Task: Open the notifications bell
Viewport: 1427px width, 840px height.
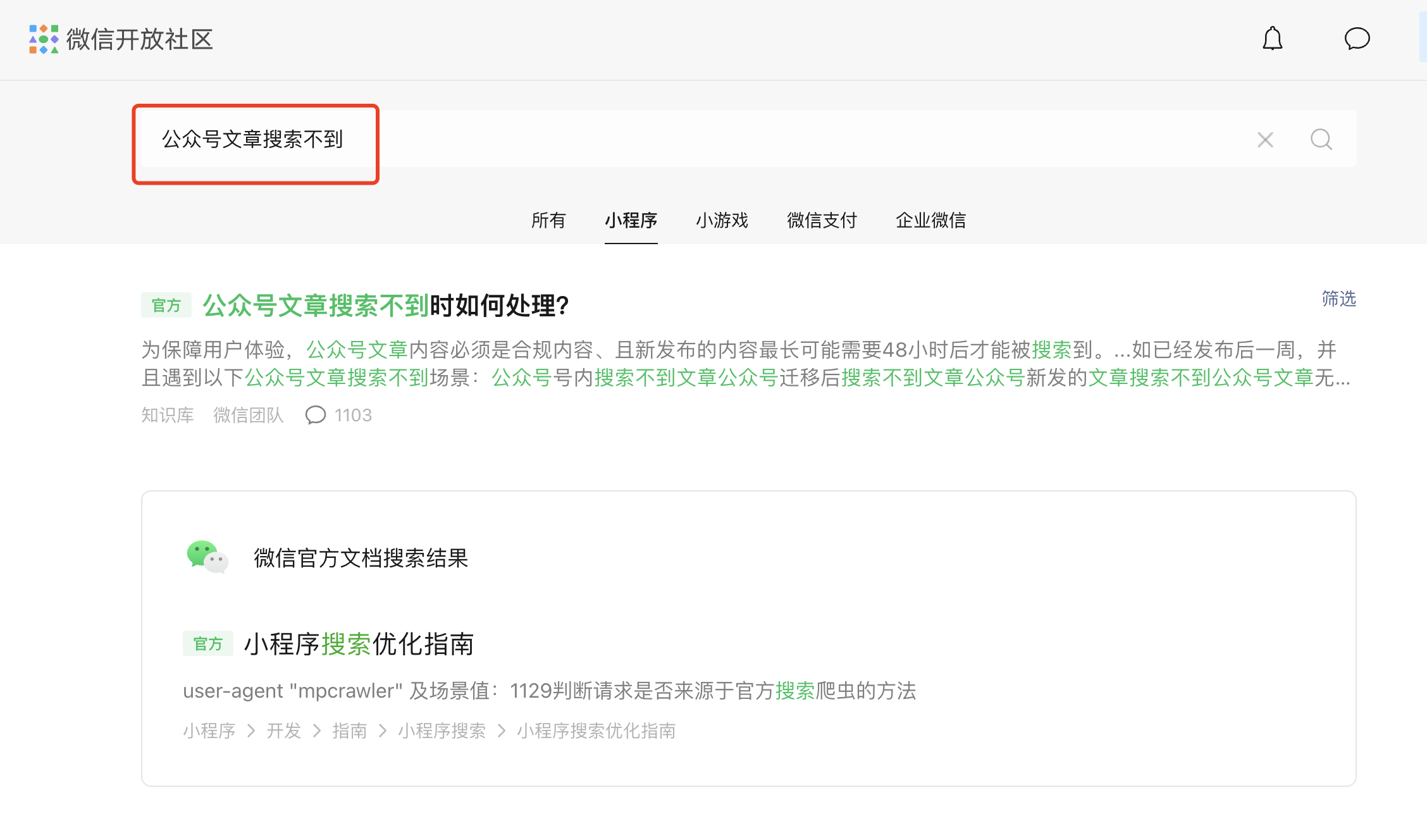Action: coord(1272,39)
